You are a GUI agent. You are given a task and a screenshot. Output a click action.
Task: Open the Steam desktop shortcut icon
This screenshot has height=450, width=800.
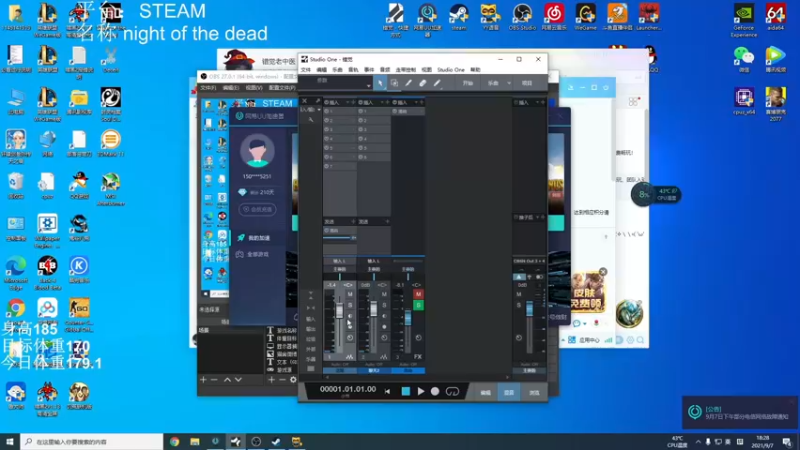459,17
